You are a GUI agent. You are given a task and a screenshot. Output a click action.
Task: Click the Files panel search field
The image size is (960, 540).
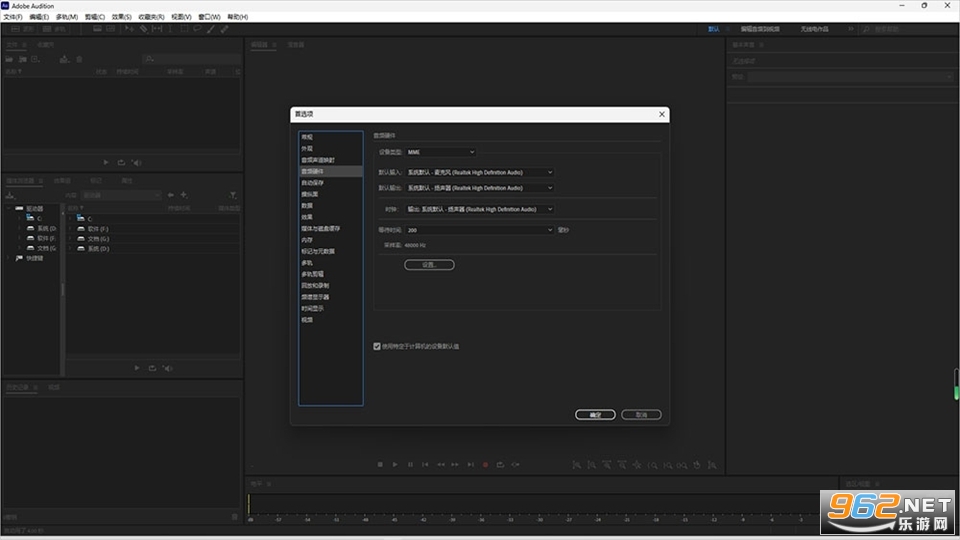(191, 59)
